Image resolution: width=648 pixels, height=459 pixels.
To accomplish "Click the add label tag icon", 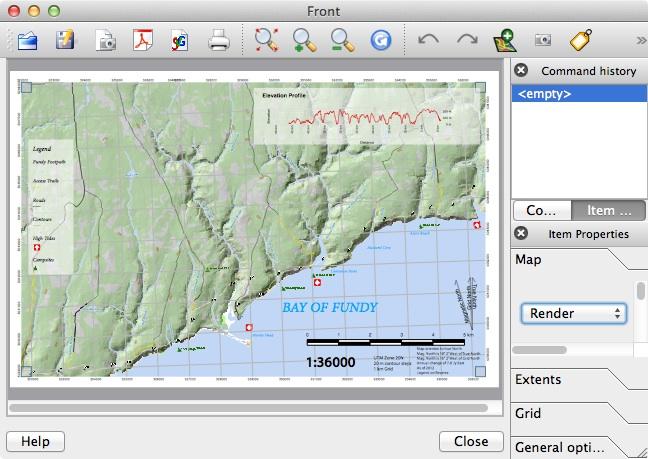I will (581, 41).
